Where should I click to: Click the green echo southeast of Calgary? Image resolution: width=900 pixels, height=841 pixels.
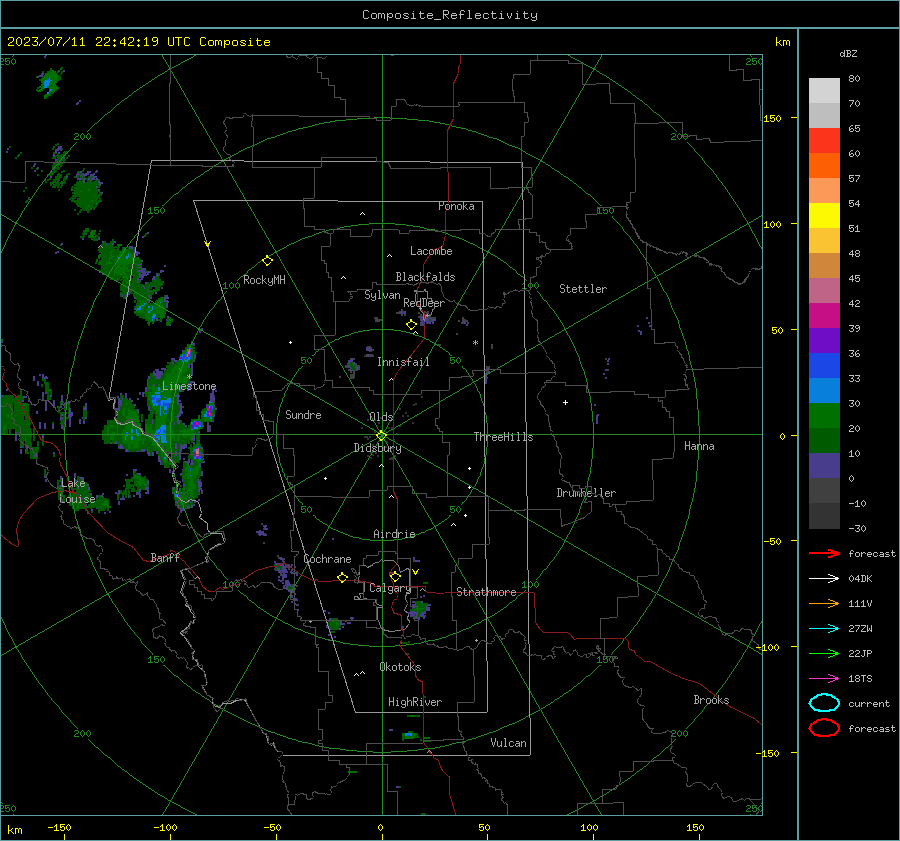coord(420,608)
